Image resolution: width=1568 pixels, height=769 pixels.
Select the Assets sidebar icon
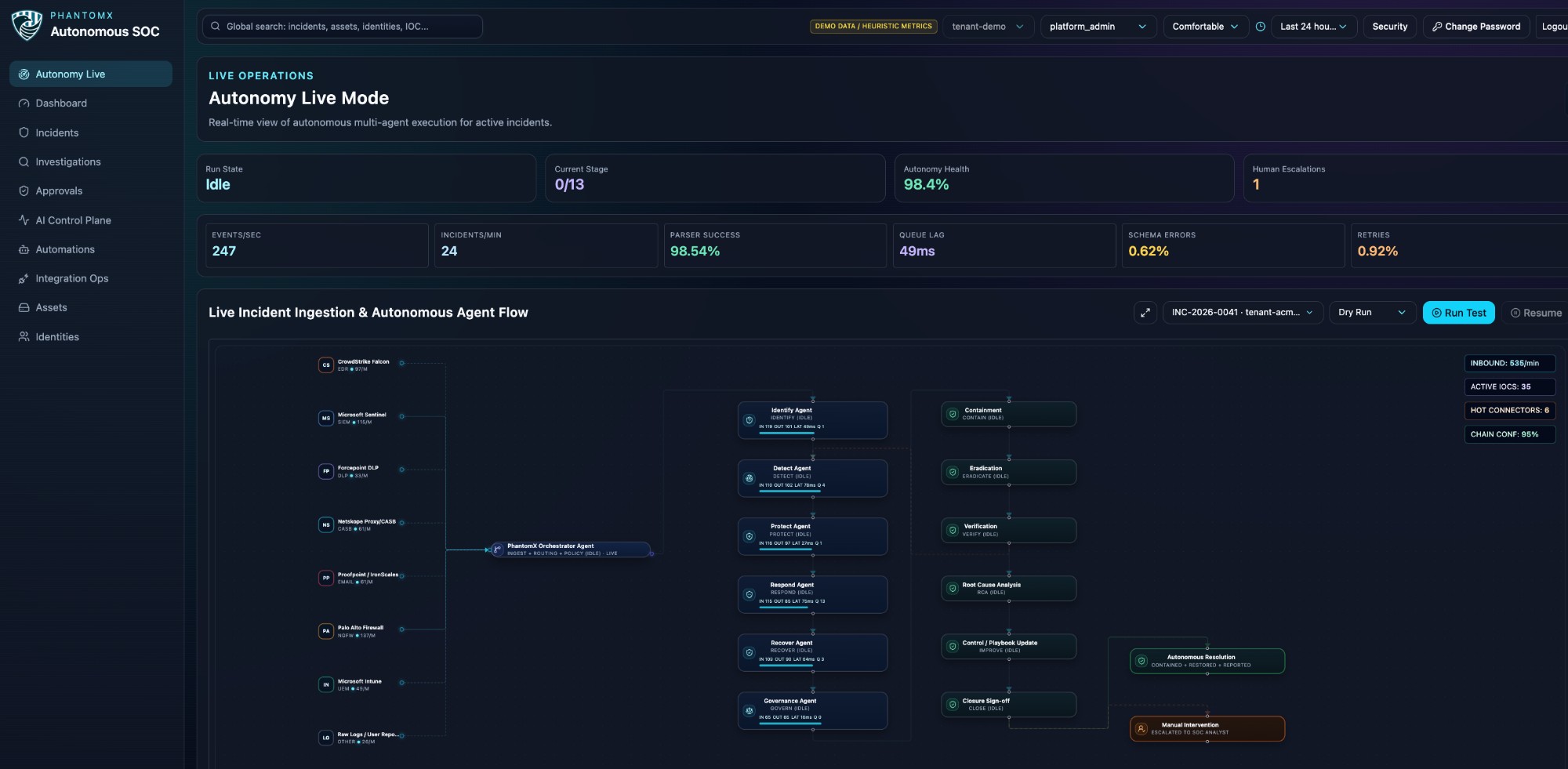[x=22, y=307]
